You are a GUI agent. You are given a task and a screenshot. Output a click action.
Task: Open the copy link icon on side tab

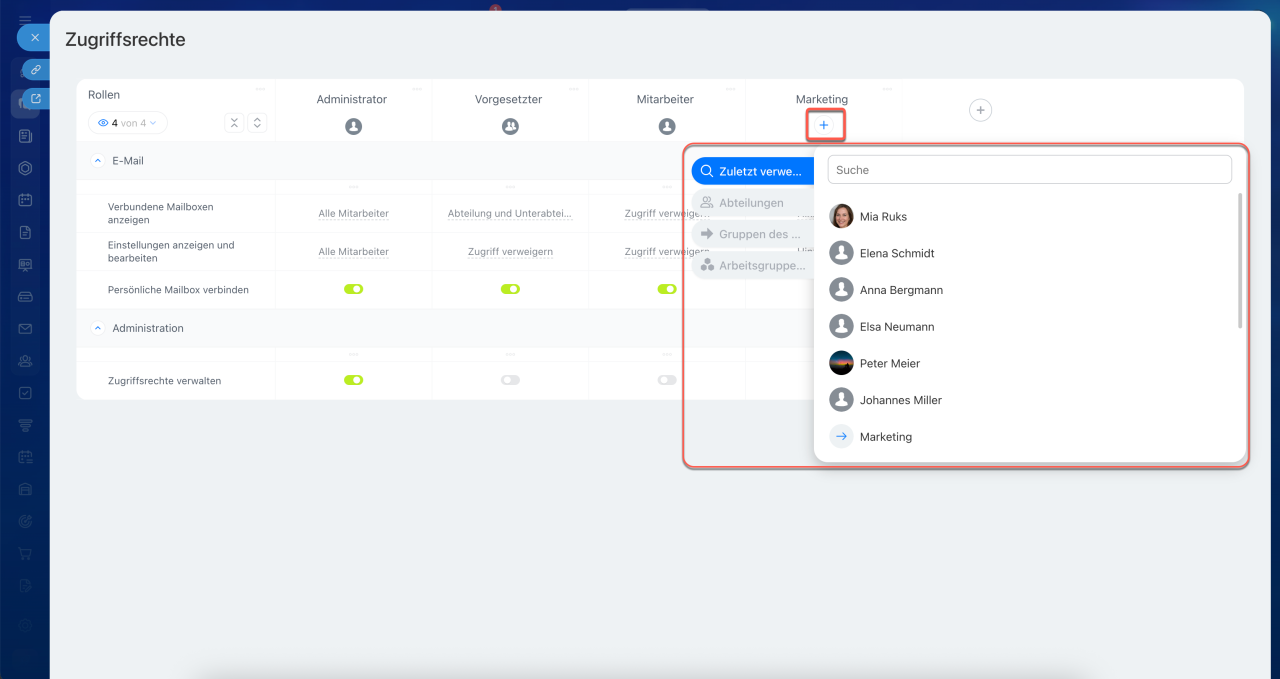(36, 69)
